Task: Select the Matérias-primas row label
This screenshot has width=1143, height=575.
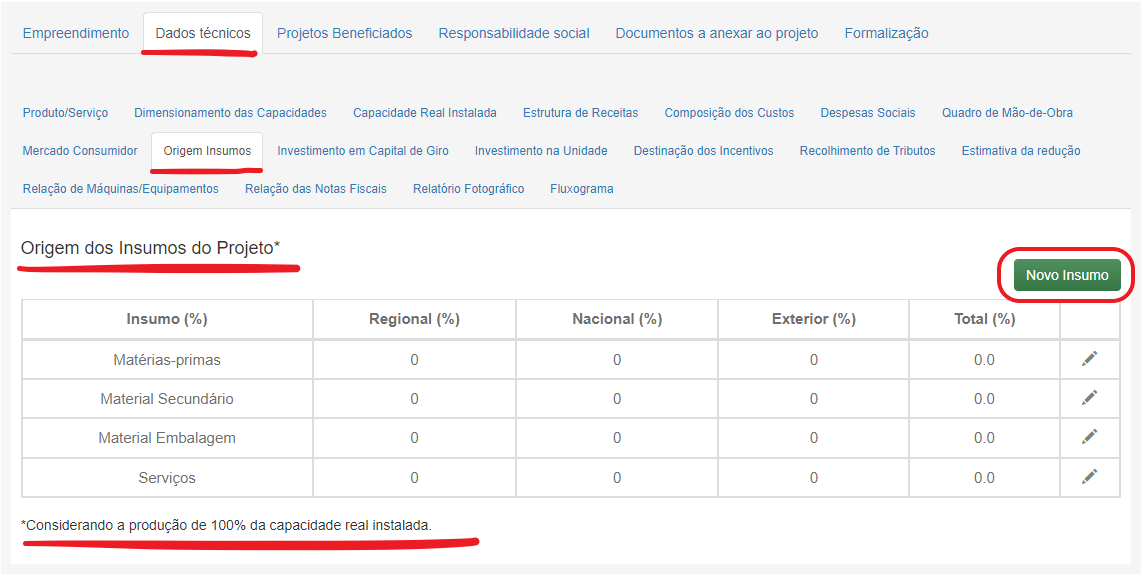Action: click(x=167, y=359)
